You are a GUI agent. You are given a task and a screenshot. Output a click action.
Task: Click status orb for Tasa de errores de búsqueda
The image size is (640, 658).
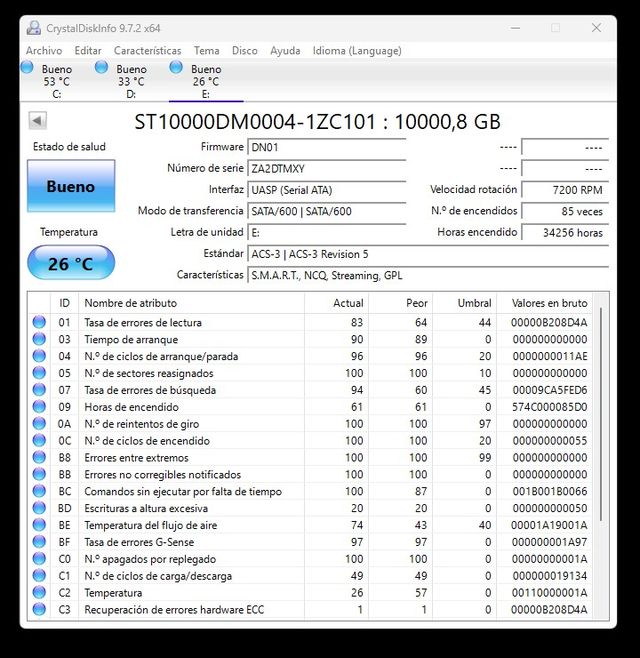(39, 389)
